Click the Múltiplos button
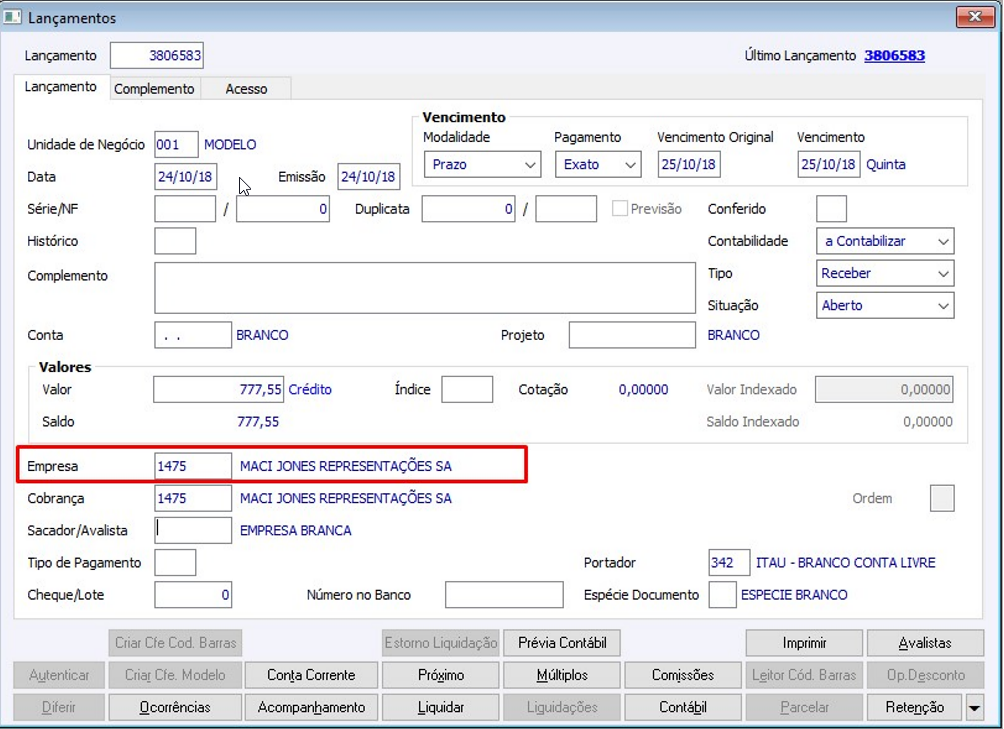 coord(562,675)
